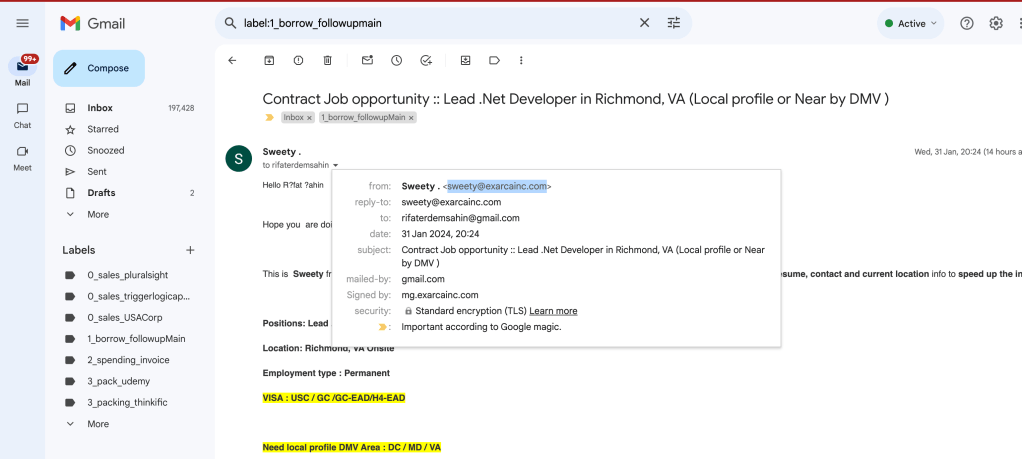Click the Gmail logo
Image resolution: width=1022 pixels, height=459 pixels.
pos(93,23)
